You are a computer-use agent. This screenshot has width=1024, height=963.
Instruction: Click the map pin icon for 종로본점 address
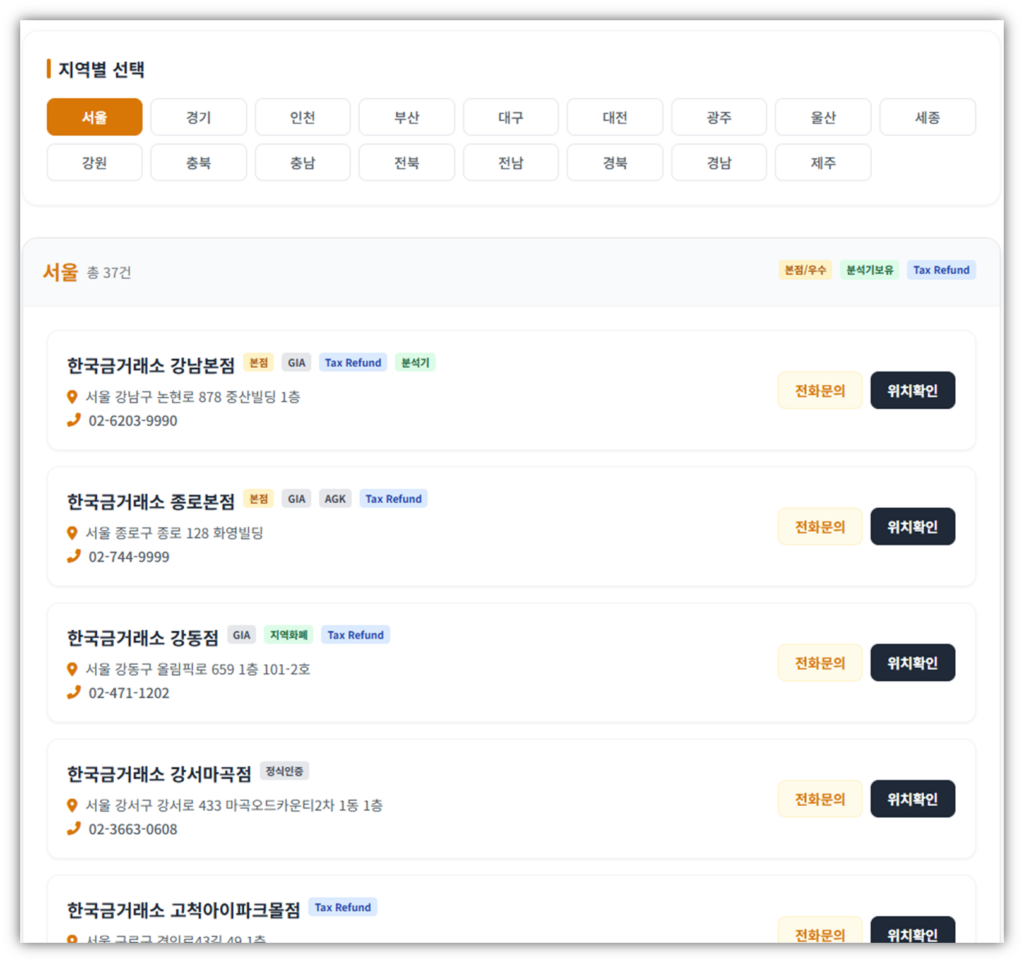pos(72,533)
